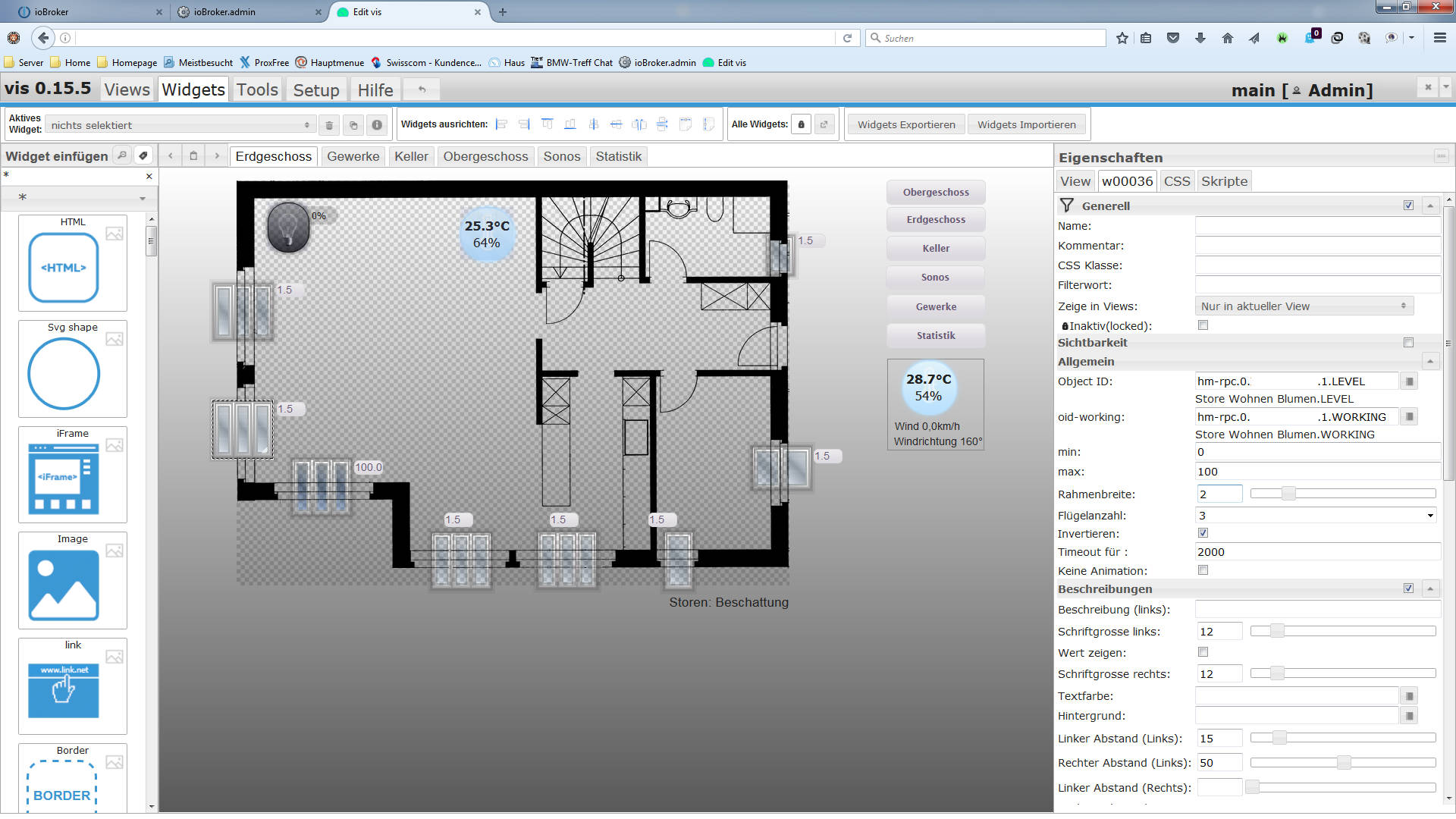Click the Widgets Exportieren button
This screenshot has width=1456, height=819.
coord(906,124)
